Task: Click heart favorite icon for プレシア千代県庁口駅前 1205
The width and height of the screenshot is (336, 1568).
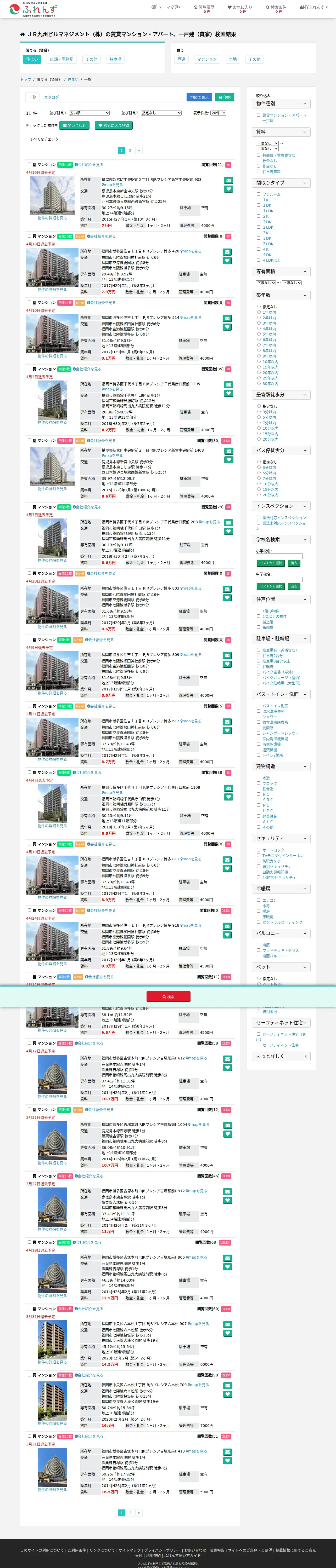Action: [228, 393]
